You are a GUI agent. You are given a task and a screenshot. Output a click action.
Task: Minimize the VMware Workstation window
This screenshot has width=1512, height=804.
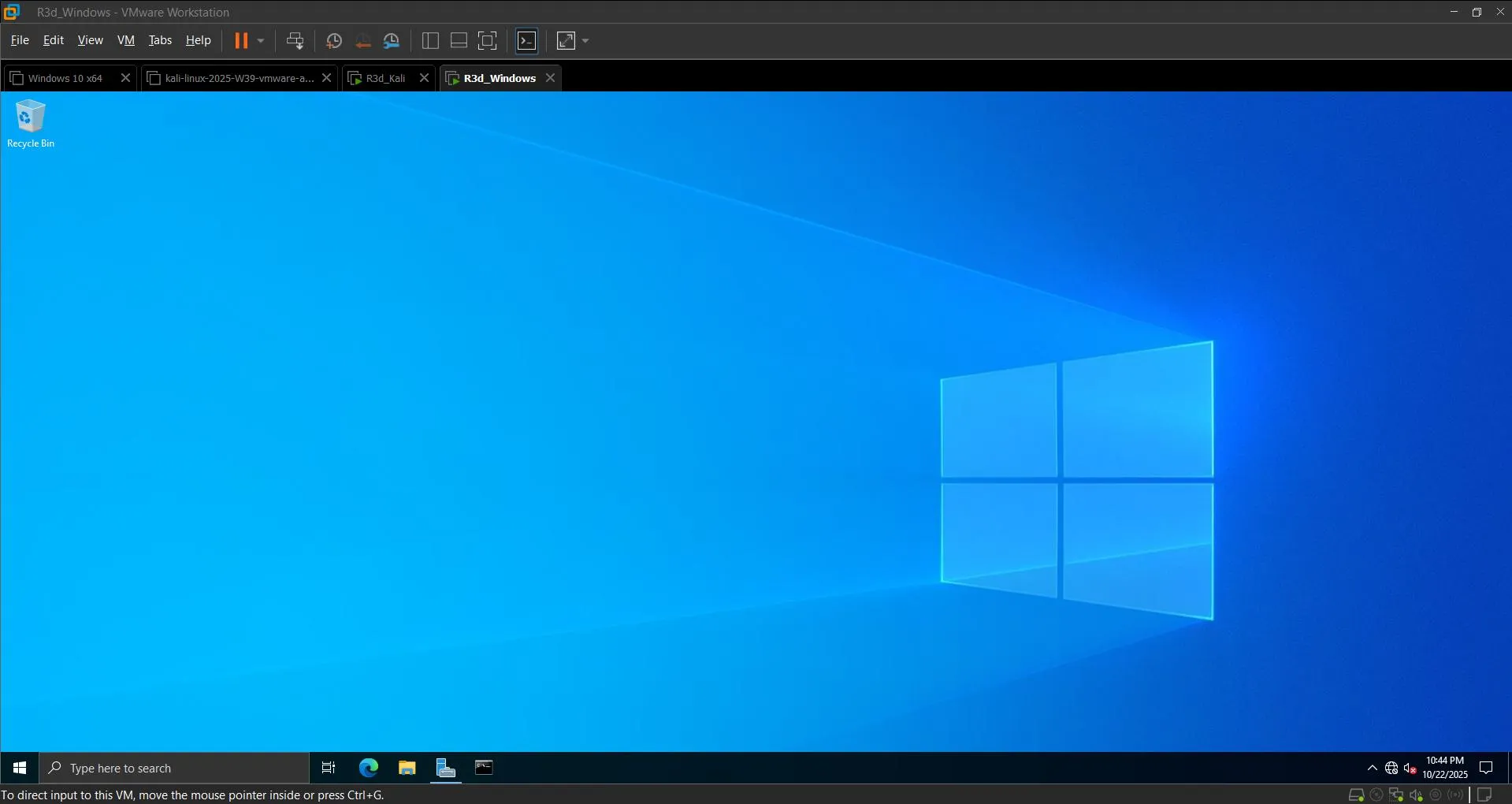[x=1454, y=12]
